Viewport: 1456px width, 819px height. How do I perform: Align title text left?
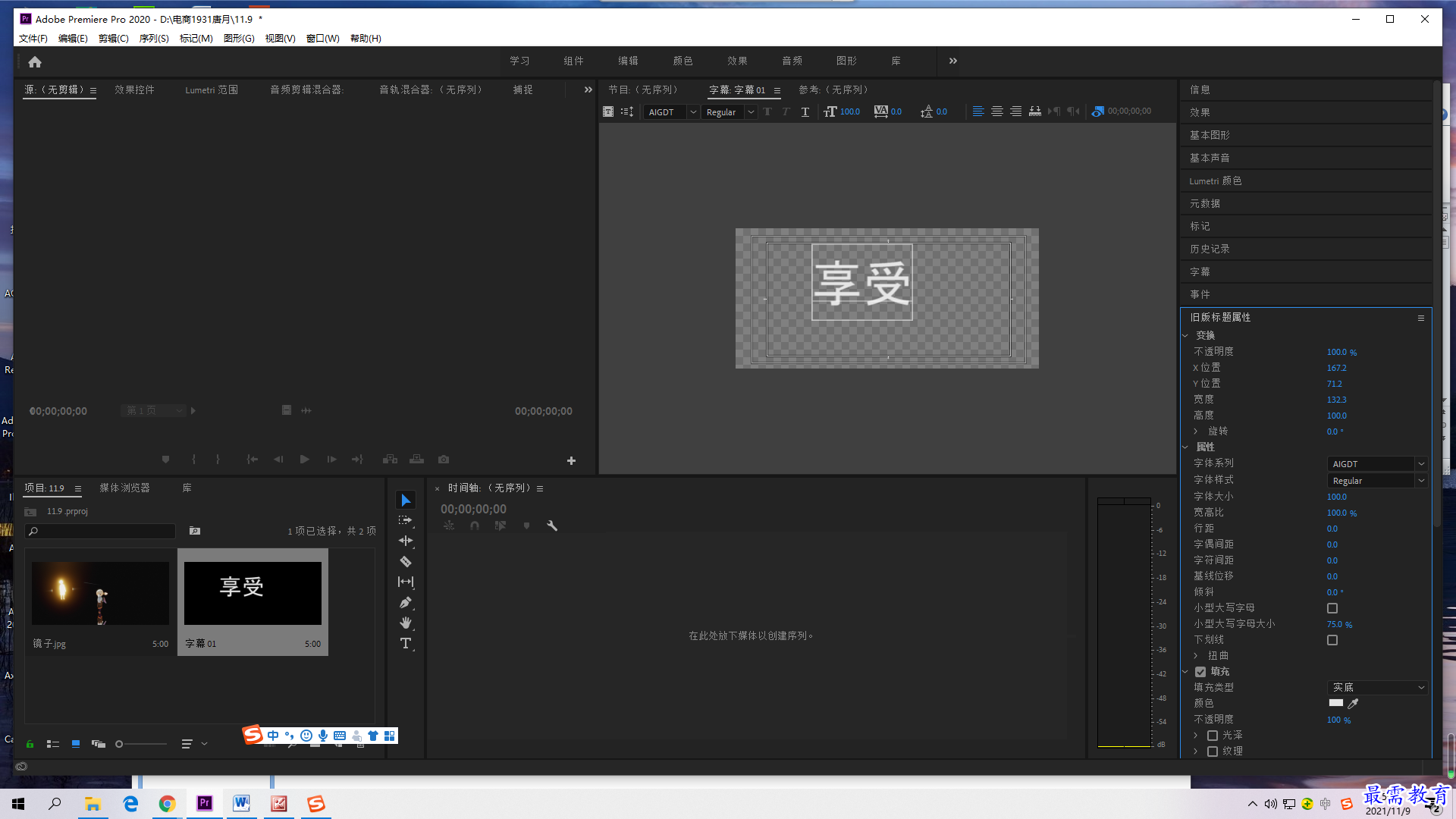pyautogui.click(x=978, y=111)
